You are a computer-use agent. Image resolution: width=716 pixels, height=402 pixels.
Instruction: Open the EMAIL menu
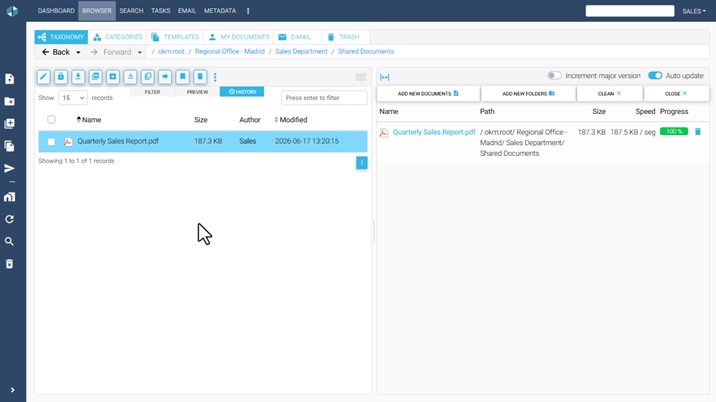(x=187, y=11)
